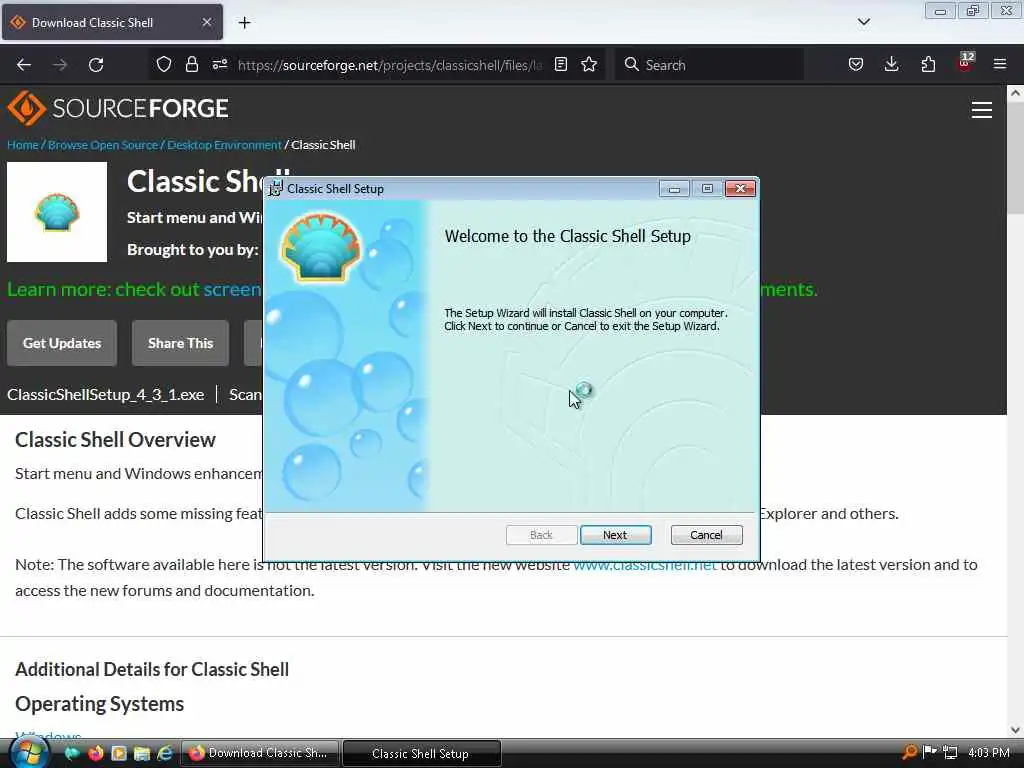Click the ClassicShellSetup_4_3_1.exe text
The width and height of the screenshot is (1024, 768).
tap(106, 394)
